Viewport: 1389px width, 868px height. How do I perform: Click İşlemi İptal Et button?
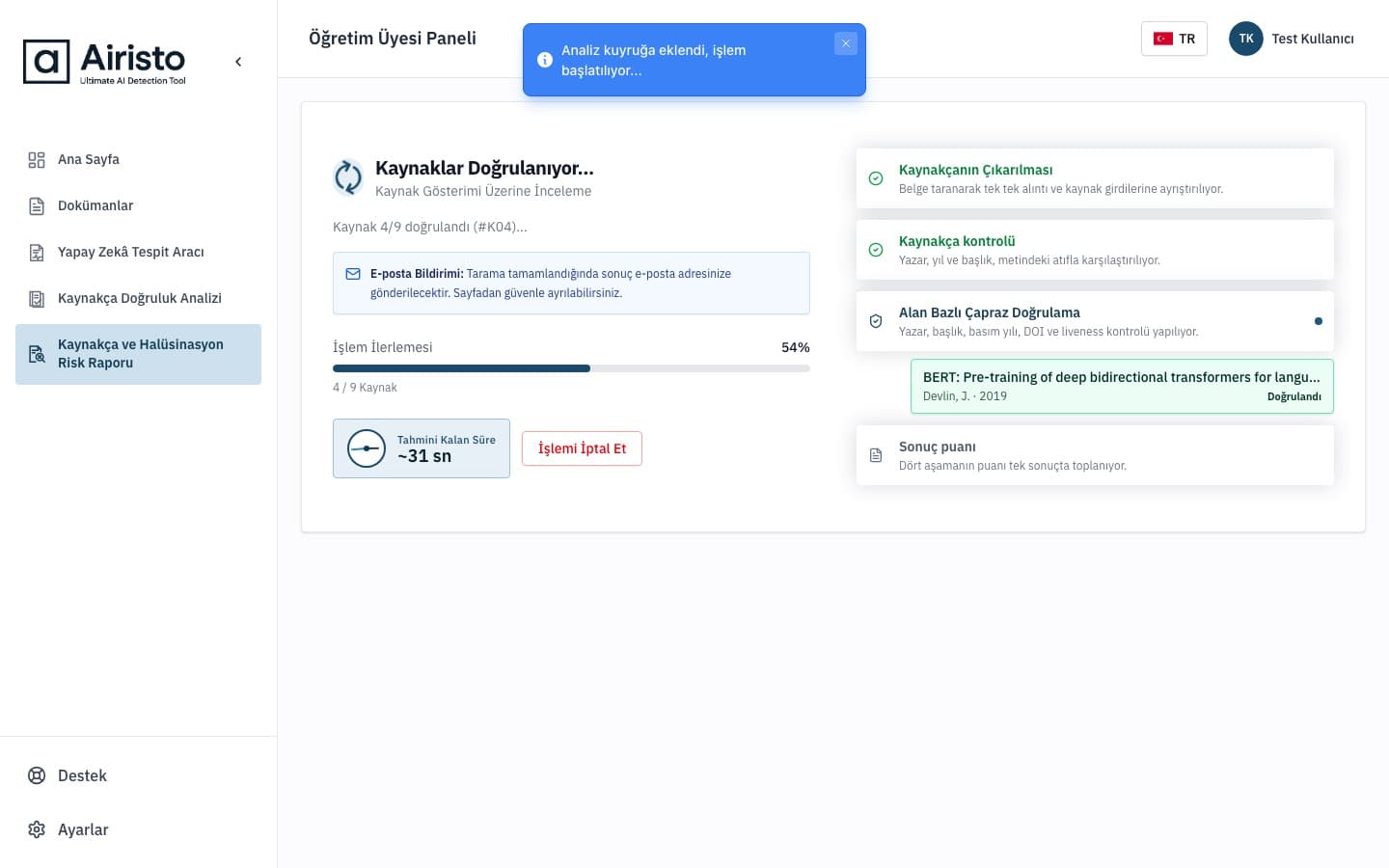pos(582,448)
